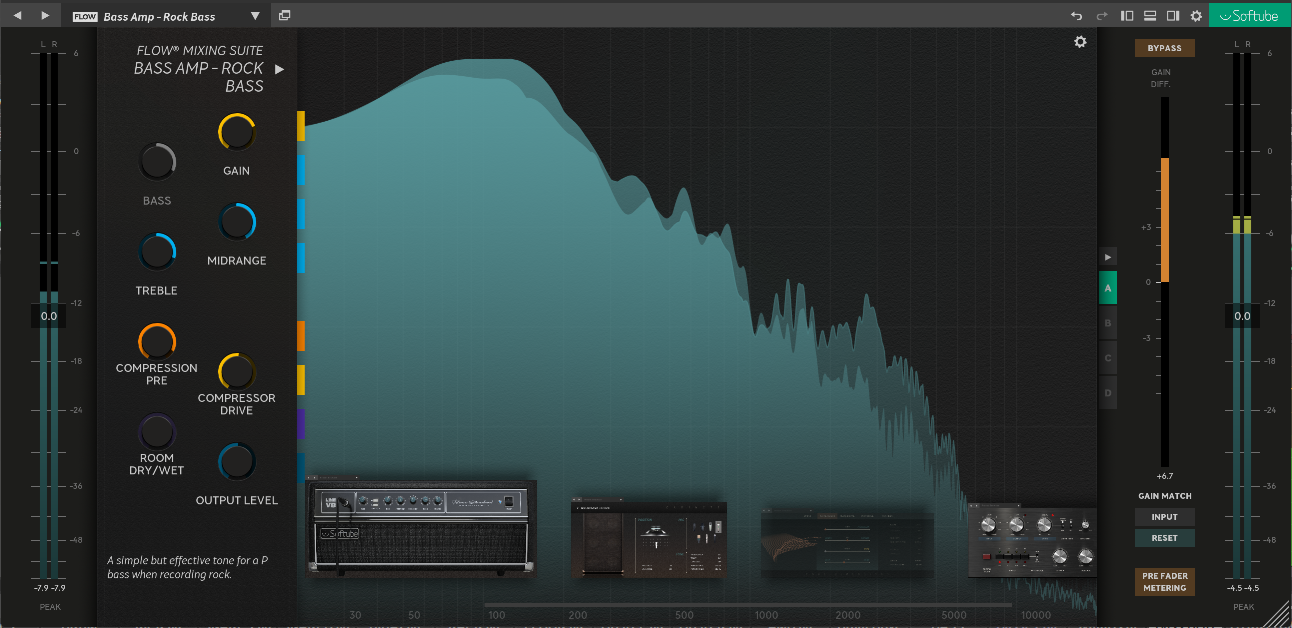
Task: Click the orange gain difference meter bar
Action: click(1164, 220)
